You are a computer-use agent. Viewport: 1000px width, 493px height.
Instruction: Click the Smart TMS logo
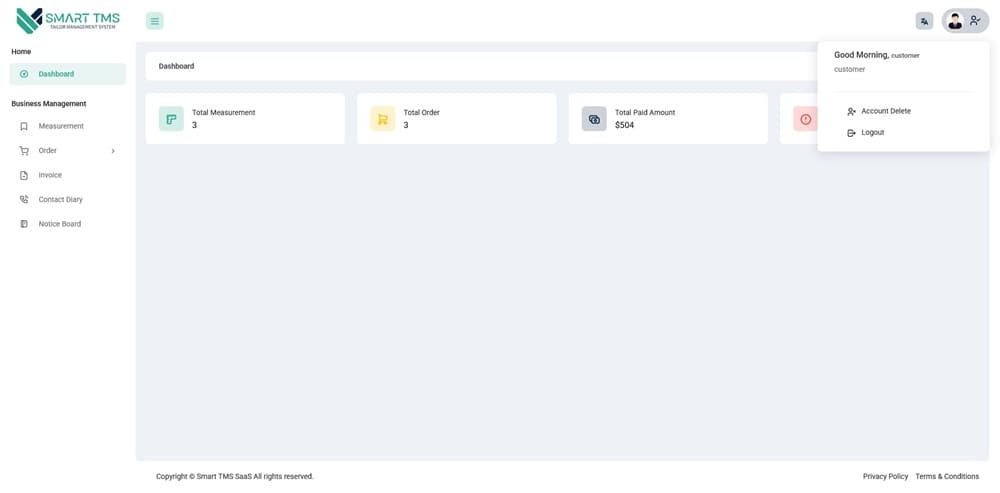(x=68, y=20)
